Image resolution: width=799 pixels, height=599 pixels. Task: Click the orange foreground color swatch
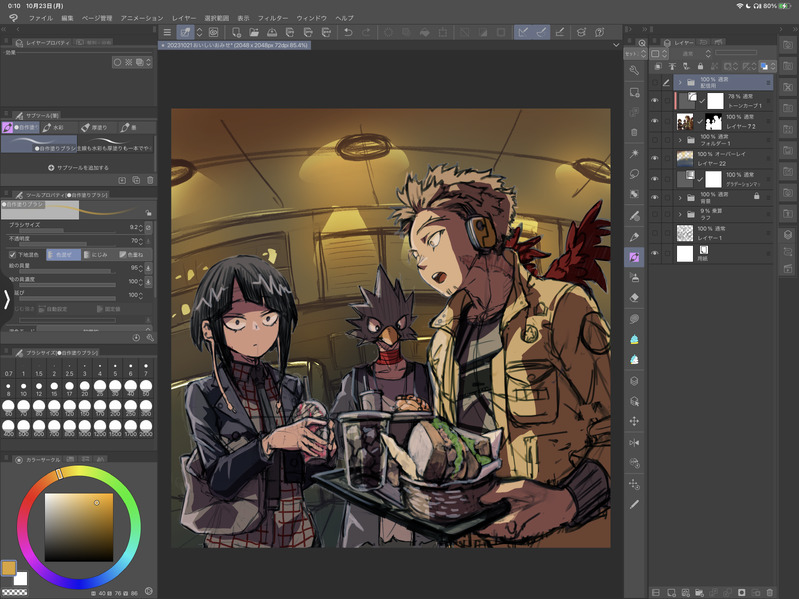tap(9, 568)
